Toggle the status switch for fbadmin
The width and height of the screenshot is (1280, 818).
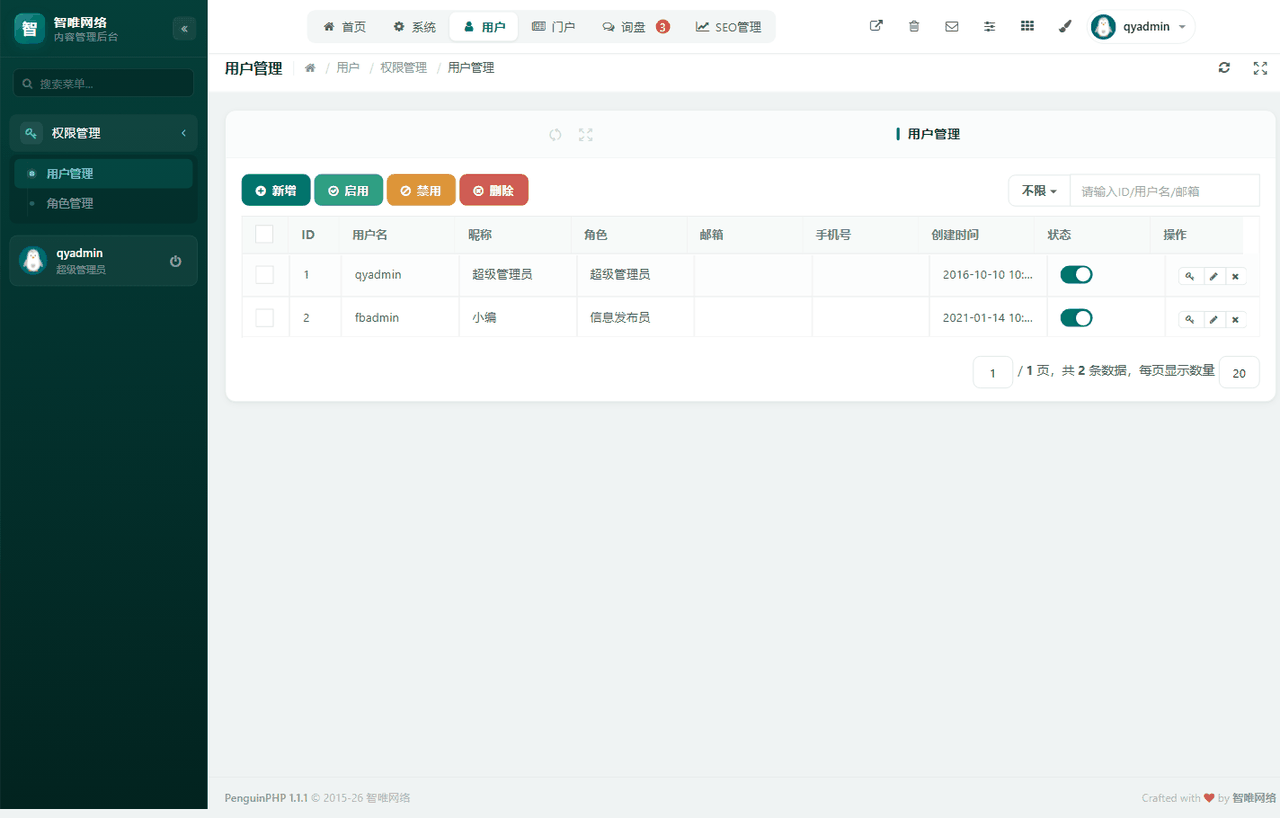click(x=1076, y=318)
